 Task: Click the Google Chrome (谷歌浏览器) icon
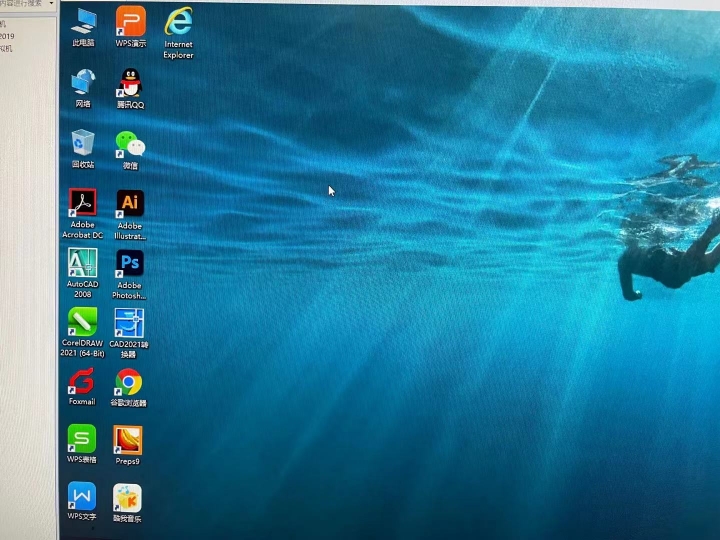(128, 382)
